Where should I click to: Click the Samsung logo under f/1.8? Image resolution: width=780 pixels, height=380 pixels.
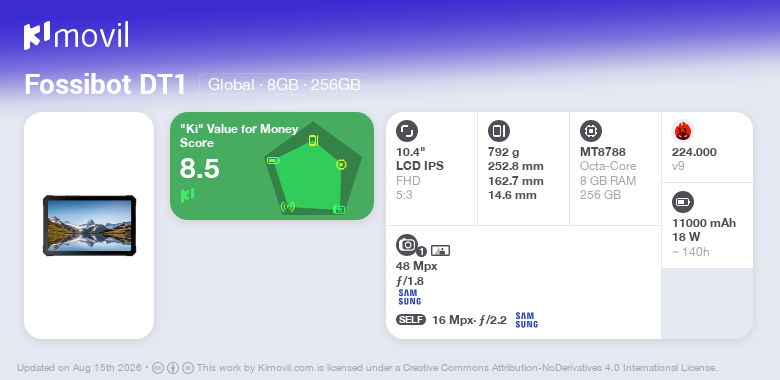tap(409, 297)
